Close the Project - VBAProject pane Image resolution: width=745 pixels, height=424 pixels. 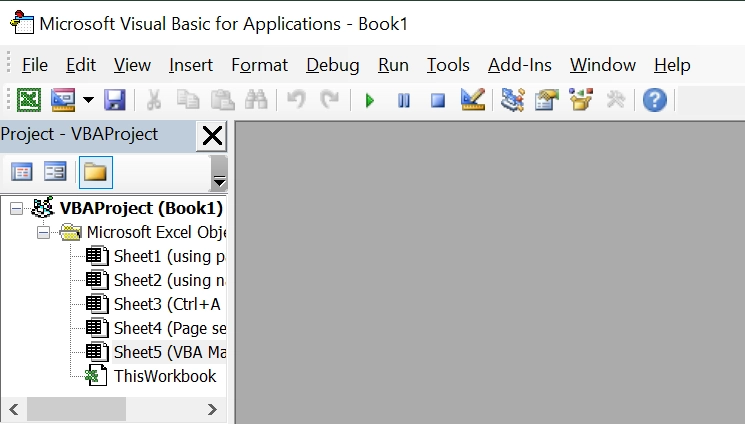(212, 136)
